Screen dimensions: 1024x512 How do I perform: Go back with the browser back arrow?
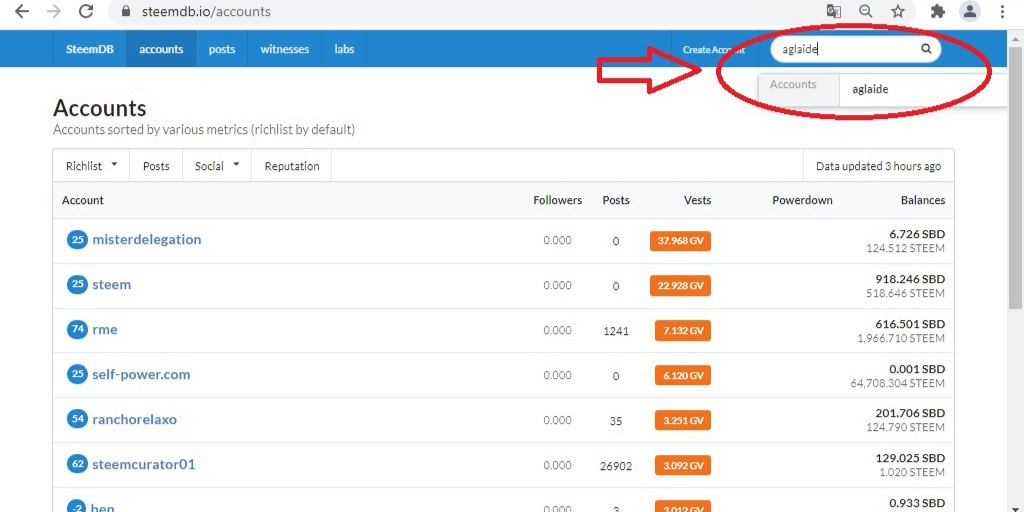click(22, 11)
